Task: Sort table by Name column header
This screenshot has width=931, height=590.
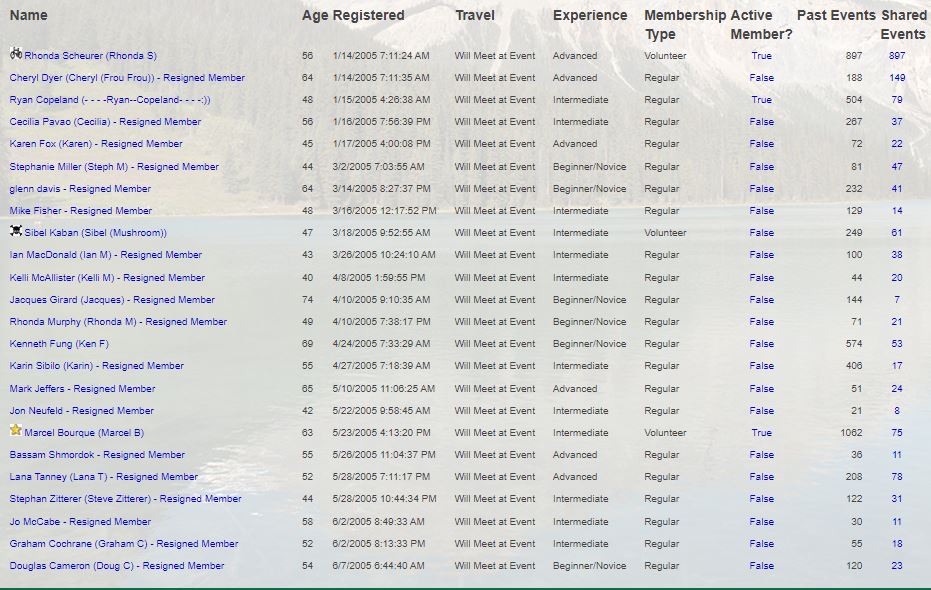Action: tap(28, 15)
